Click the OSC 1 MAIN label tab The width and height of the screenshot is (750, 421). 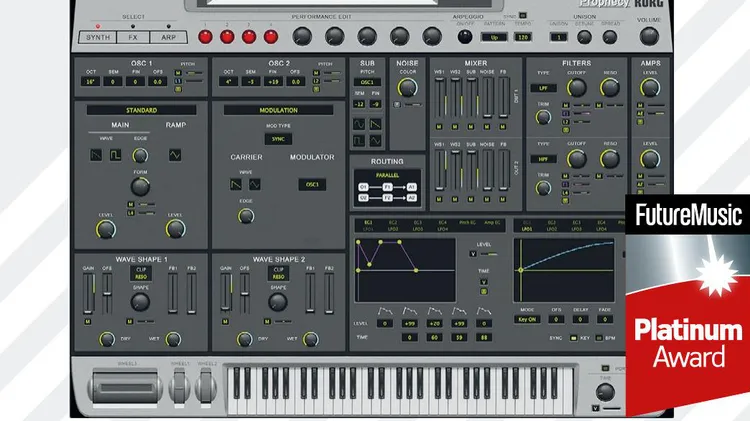click(x=120, y=125)
